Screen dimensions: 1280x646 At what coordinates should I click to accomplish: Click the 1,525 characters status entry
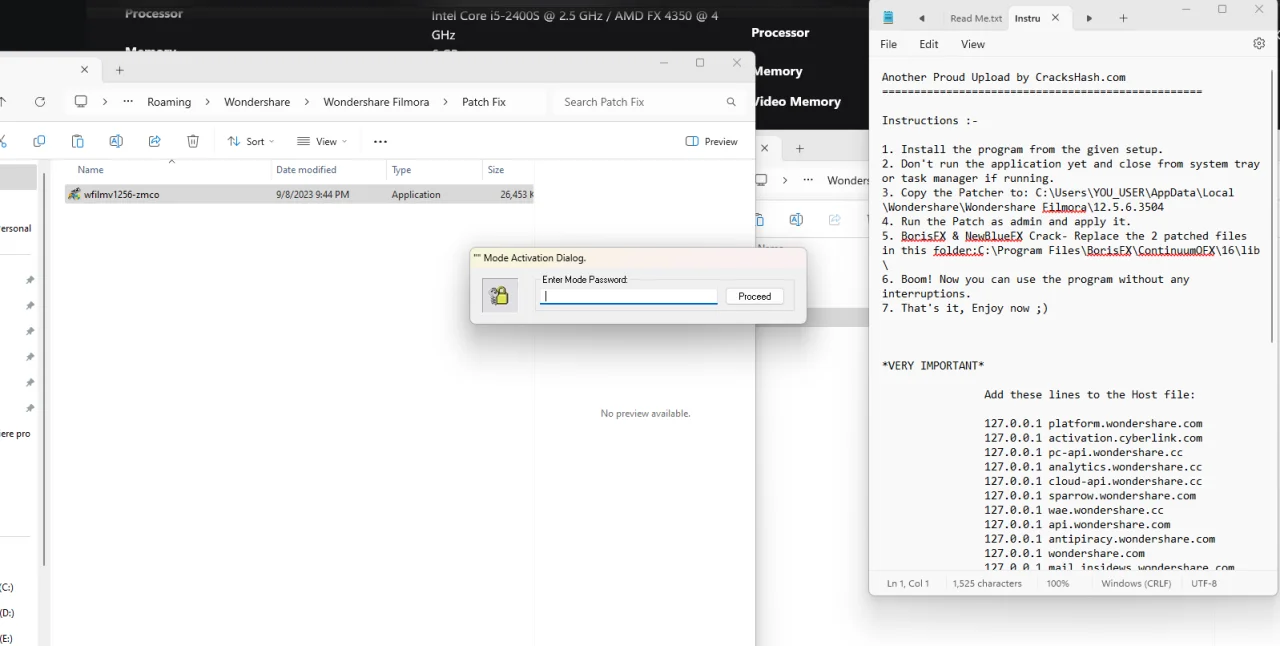click(x=987, y=583)
